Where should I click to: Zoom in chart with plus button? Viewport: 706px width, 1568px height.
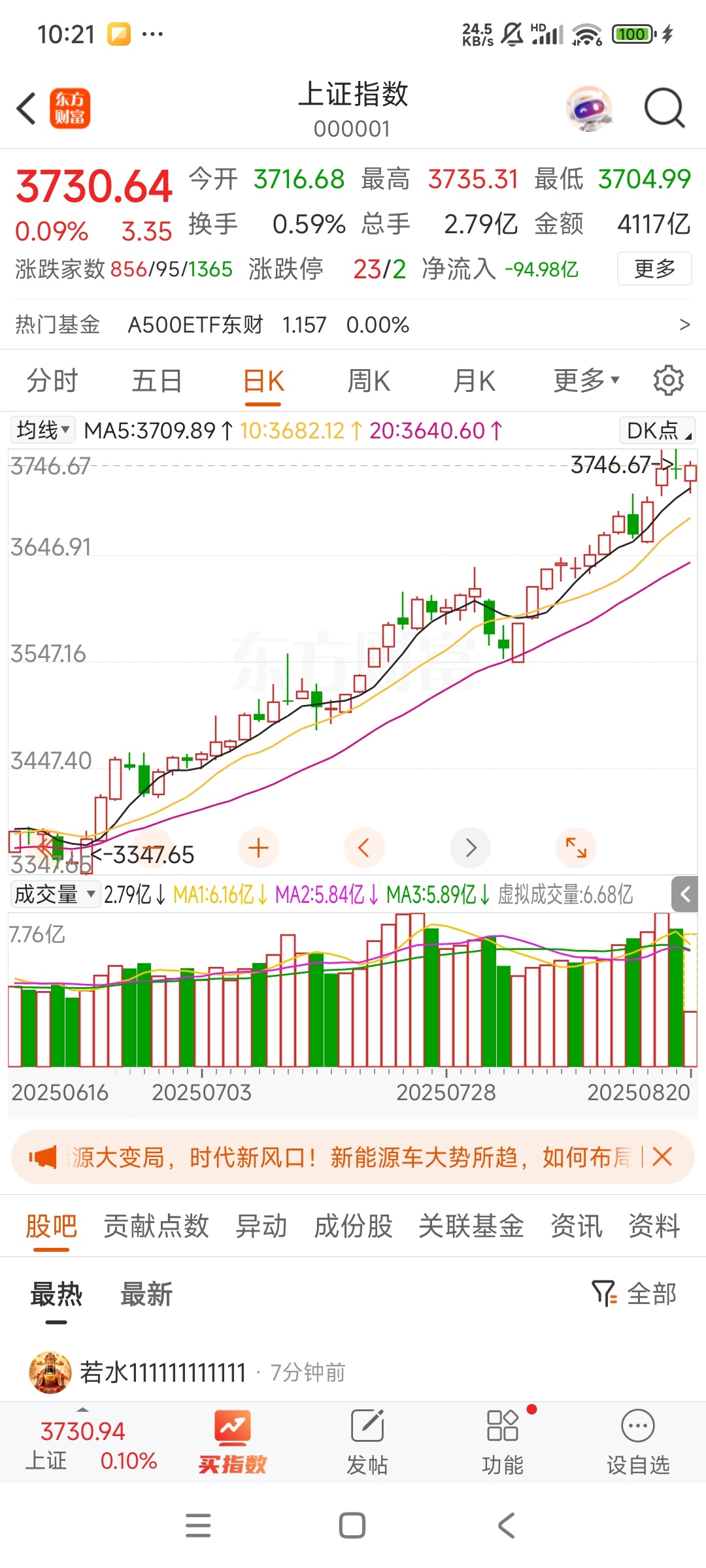click(258, 848)
